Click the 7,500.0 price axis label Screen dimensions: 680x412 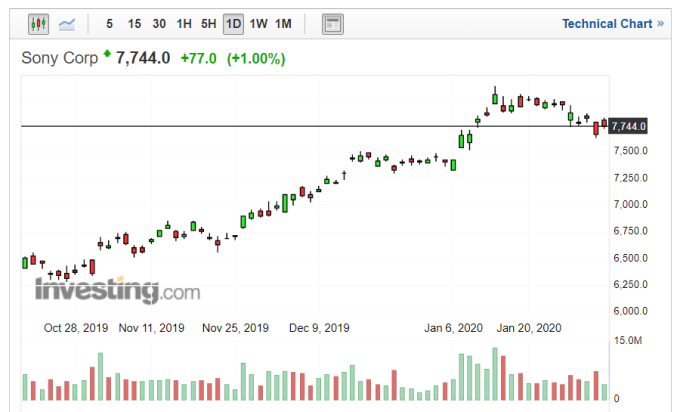pyautogui.click(x=631, y=151)
